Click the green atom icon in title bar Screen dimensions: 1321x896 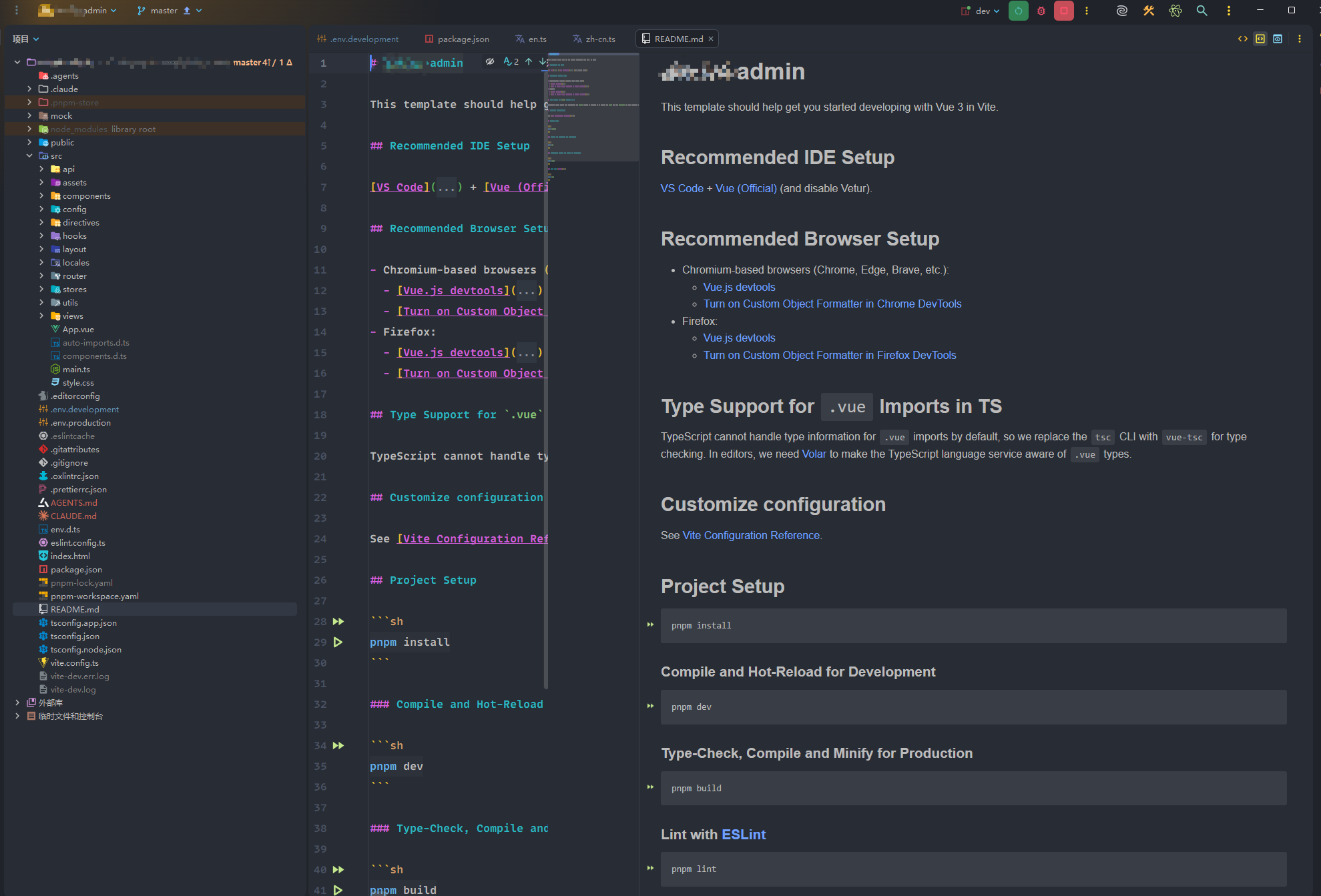pos(1175,11)
